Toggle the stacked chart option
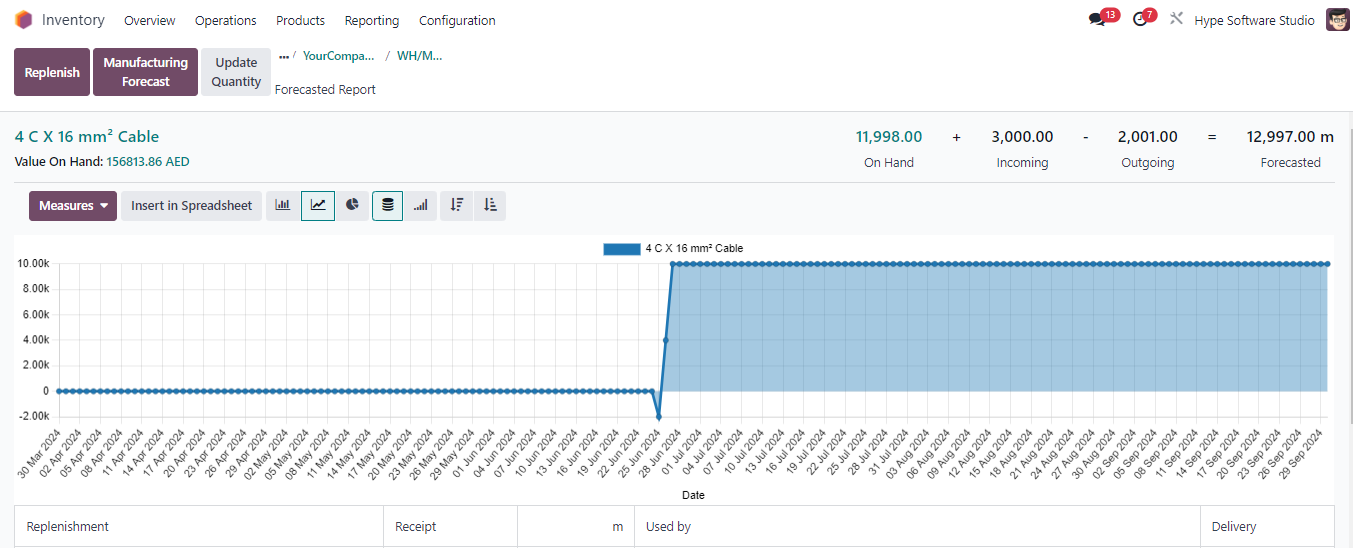The width and height of the screenshot is (1353, 548). pyautogui.click(x=388, y=206)
